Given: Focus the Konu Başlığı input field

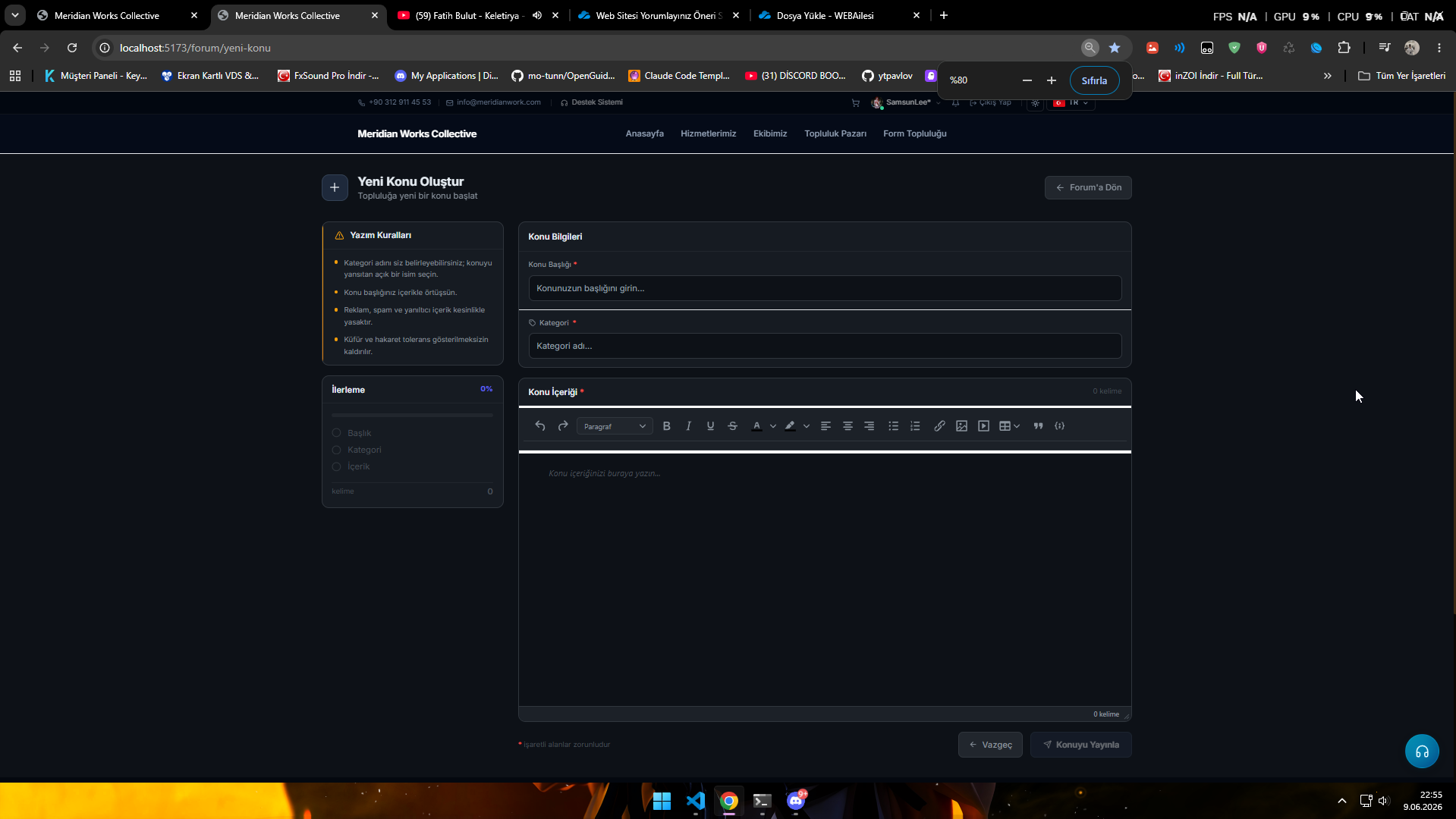Looking at the screenshot, I should point(825,288).
